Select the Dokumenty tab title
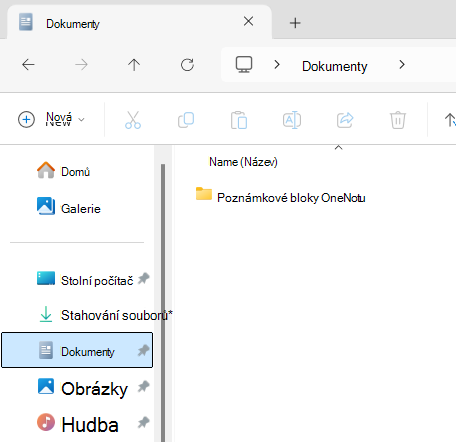This screenshot has width=456, height=442. 73,24
